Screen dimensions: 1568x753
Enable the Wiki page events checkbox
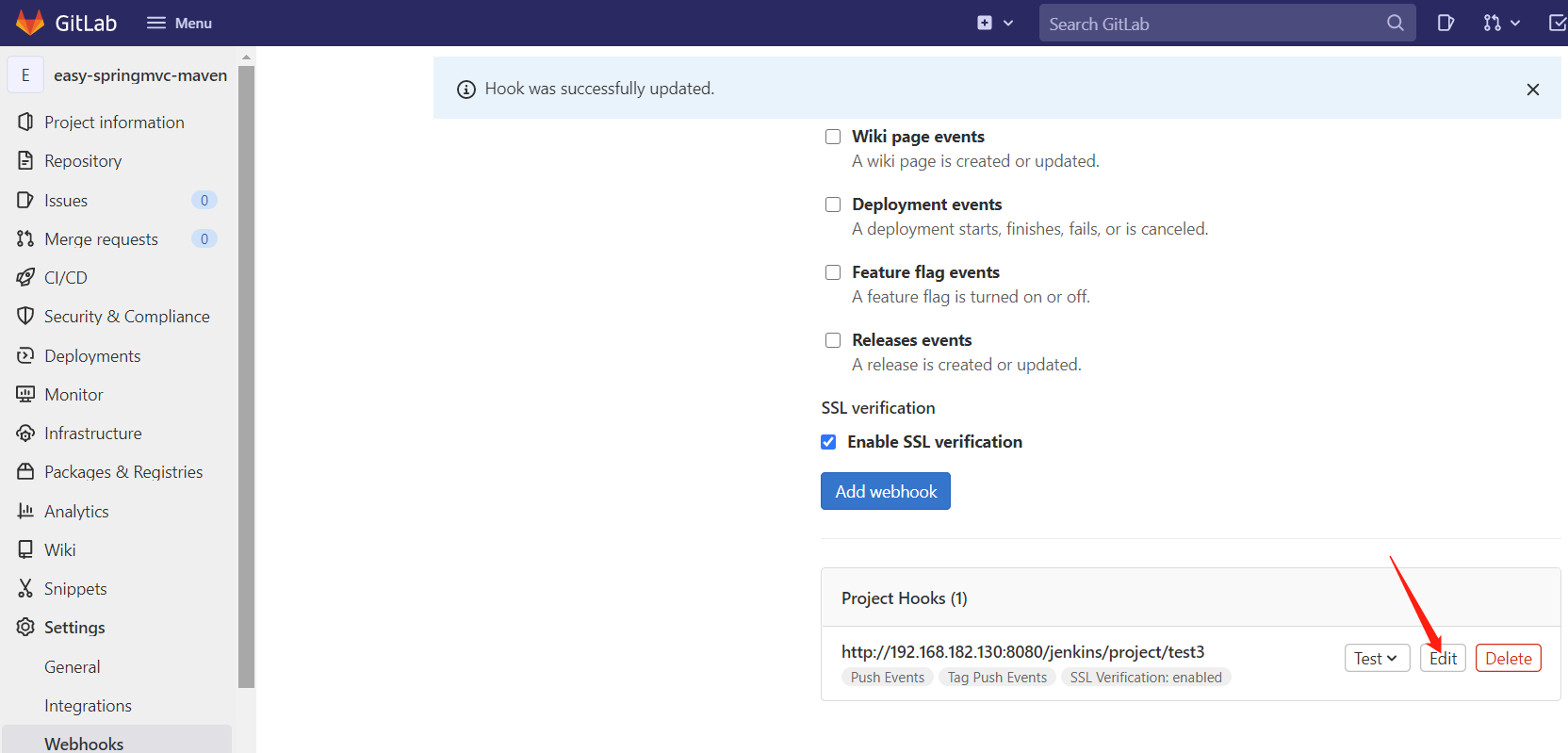pos(833,137)
